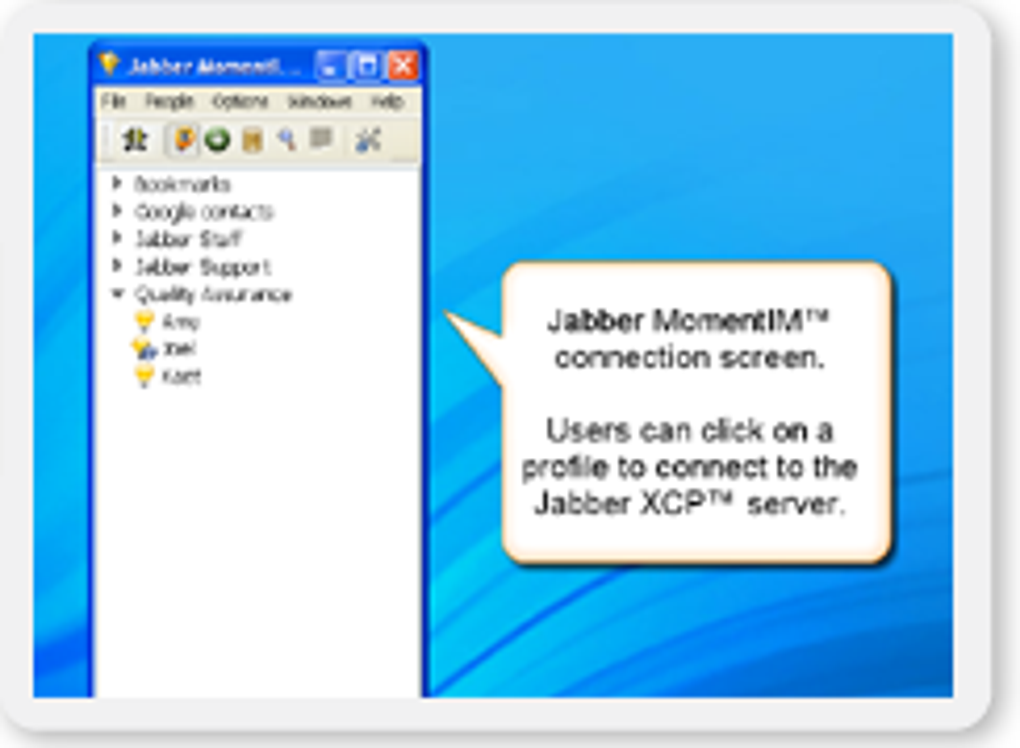Viewport: 1020px width, 748px height.
Task: Select contact Amy in the roster
Action: pyautogui.click(x=180, y=322)
